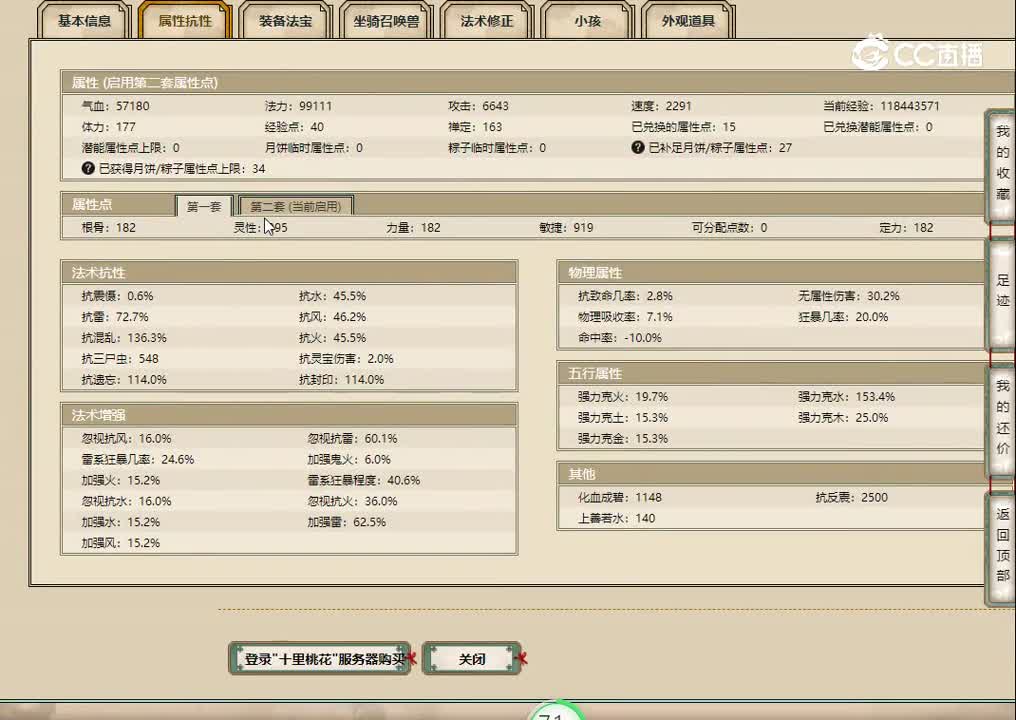Screen dimensions: 1016x720
Task: Click 忽视抗雷: 60.1% entry
Action: pyautogui.click(x=352, y=439)
